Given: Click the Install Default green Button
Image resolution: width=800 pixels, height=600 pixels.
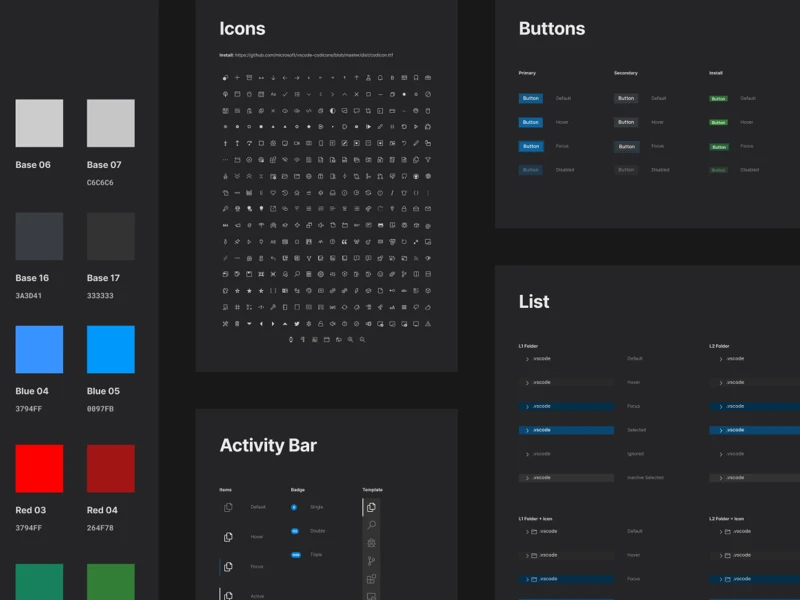Looking at the screenshot, I should coord(718,98).
